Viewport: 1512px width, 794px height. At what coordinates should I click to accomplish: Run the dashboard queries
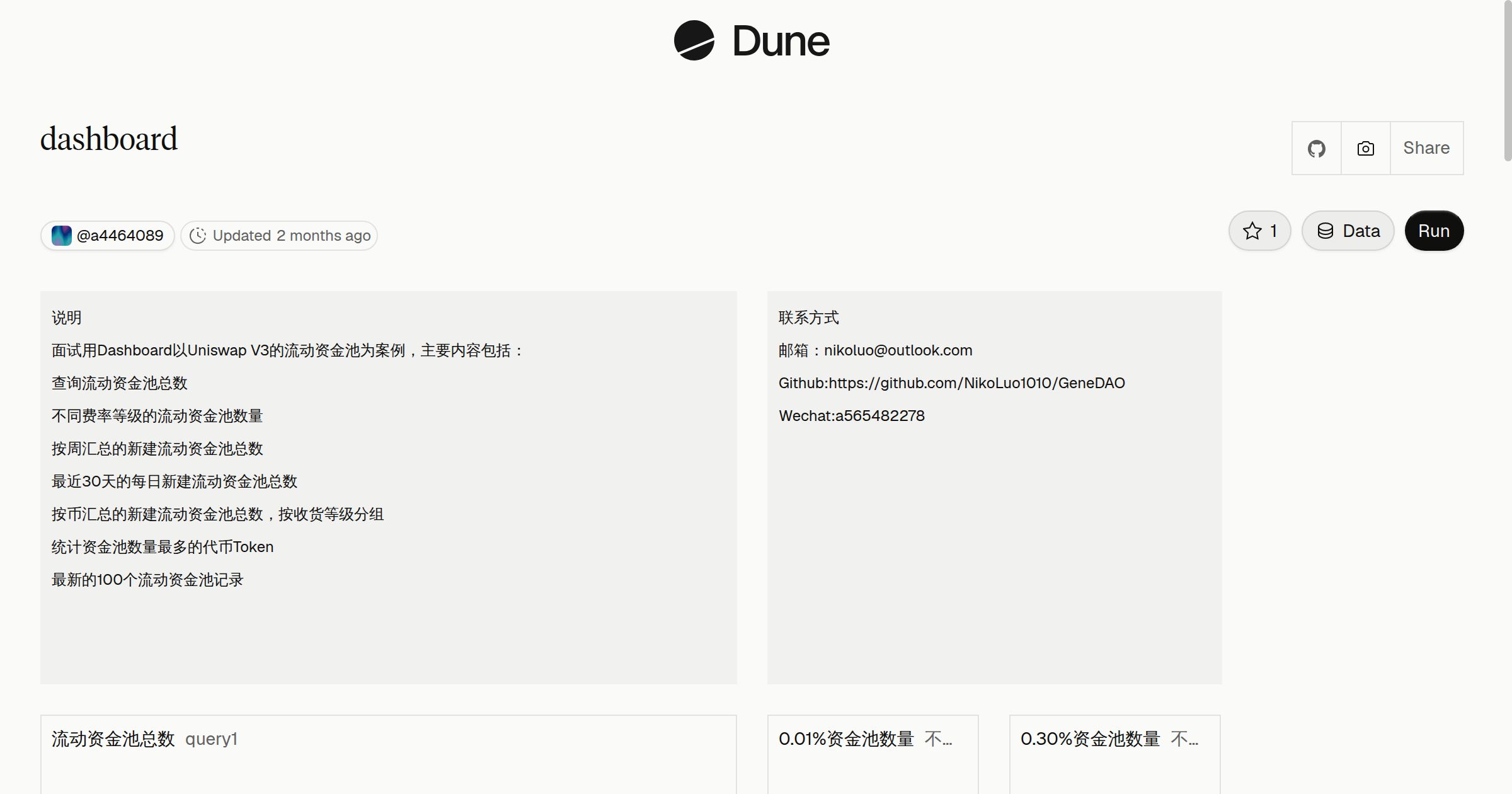[x=1434, y=231]
